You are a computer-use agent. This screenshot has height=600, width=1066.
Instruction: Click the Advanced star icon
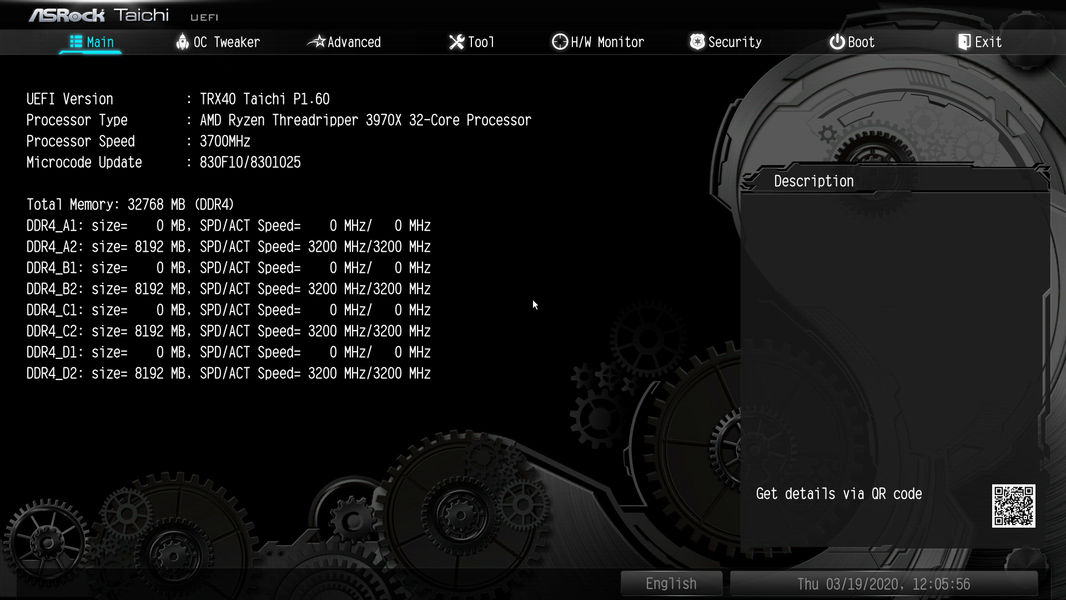tap(316, 42)
